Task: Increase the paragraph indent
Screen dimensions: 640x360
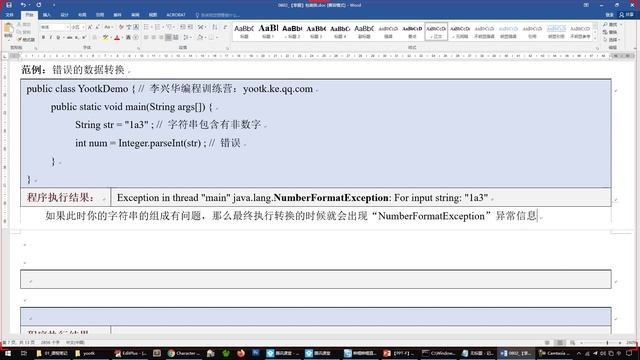Action: pyautogui.click(x=191, y=27)
